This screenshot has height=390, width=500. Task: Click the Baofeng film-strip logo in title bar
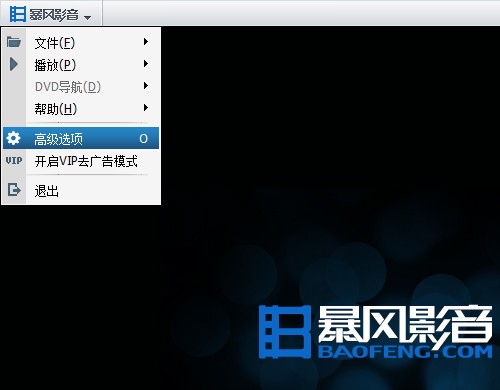[x=17, y=14]
